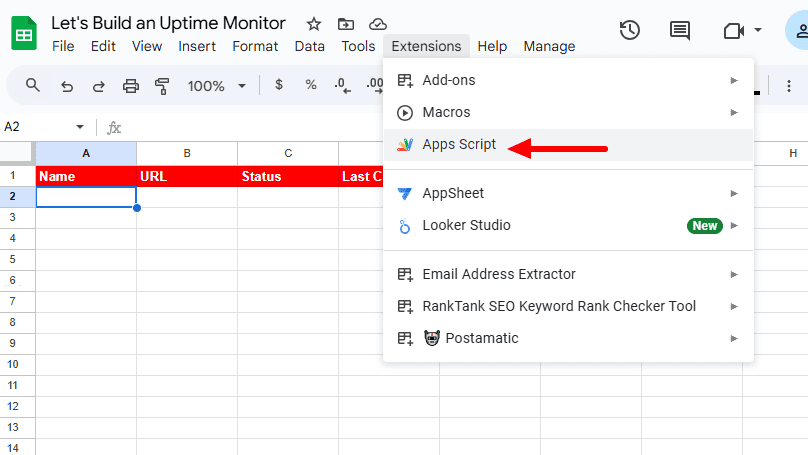Check the cloud save status icon
808x455 pixels.
pos(378,24)
